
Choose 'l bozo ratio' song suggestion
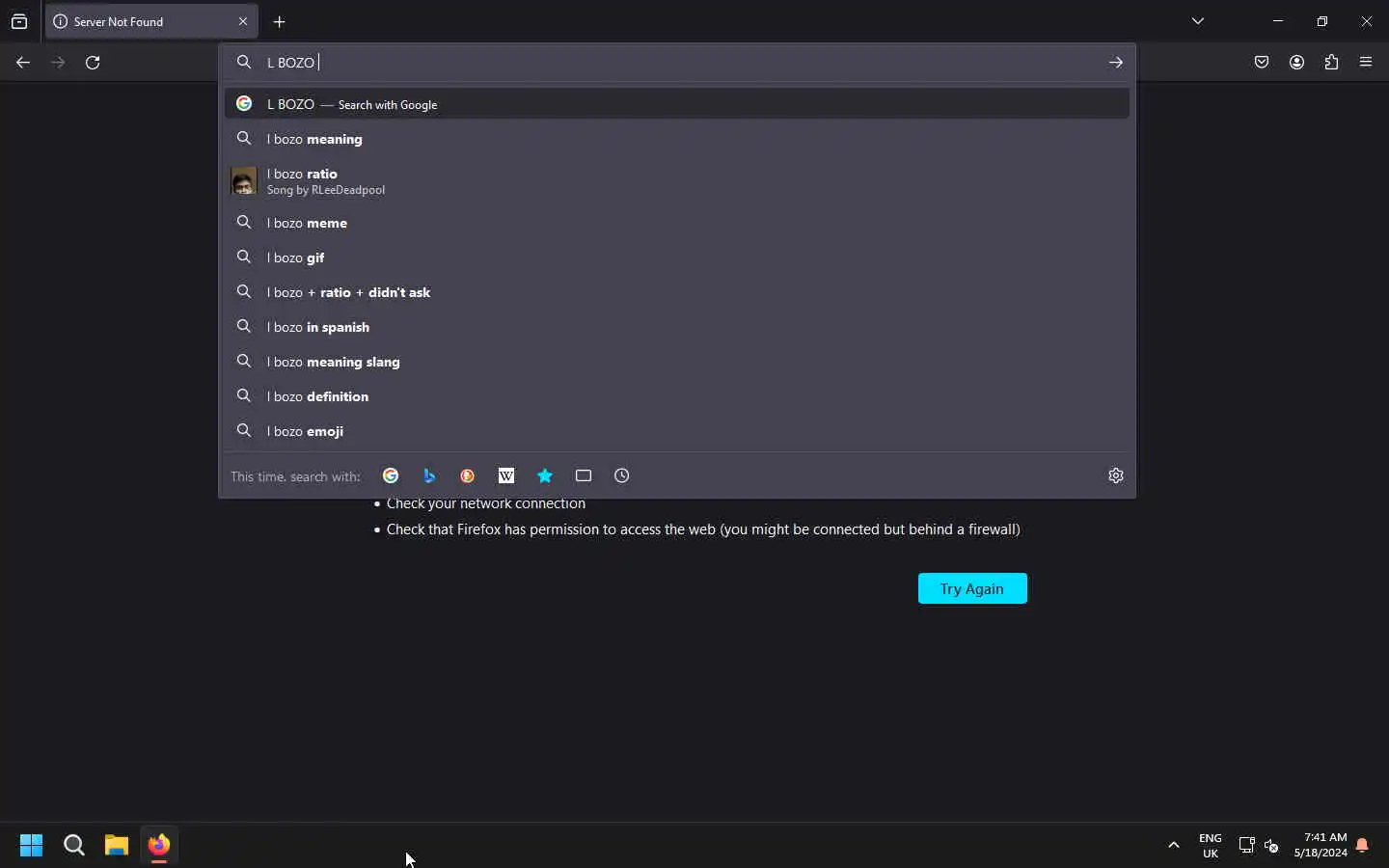(x=677, y=181)
